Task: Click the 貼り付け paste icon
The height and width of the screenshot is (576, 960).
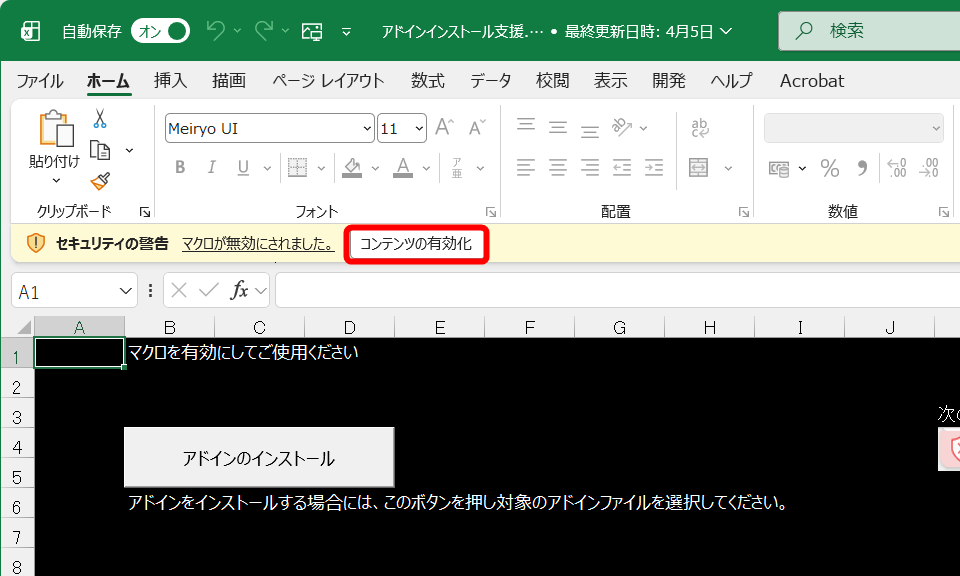Action: (56, 129)
